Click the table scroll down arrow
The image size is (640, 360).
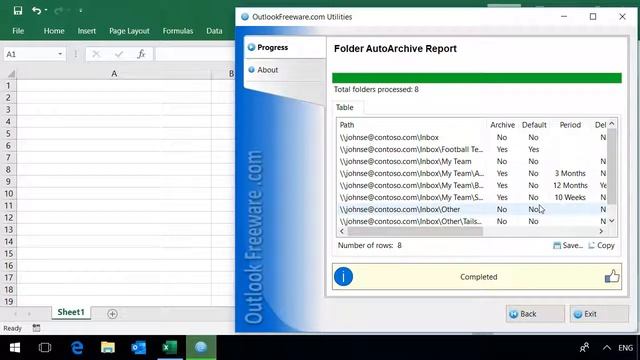pos(611,221)
